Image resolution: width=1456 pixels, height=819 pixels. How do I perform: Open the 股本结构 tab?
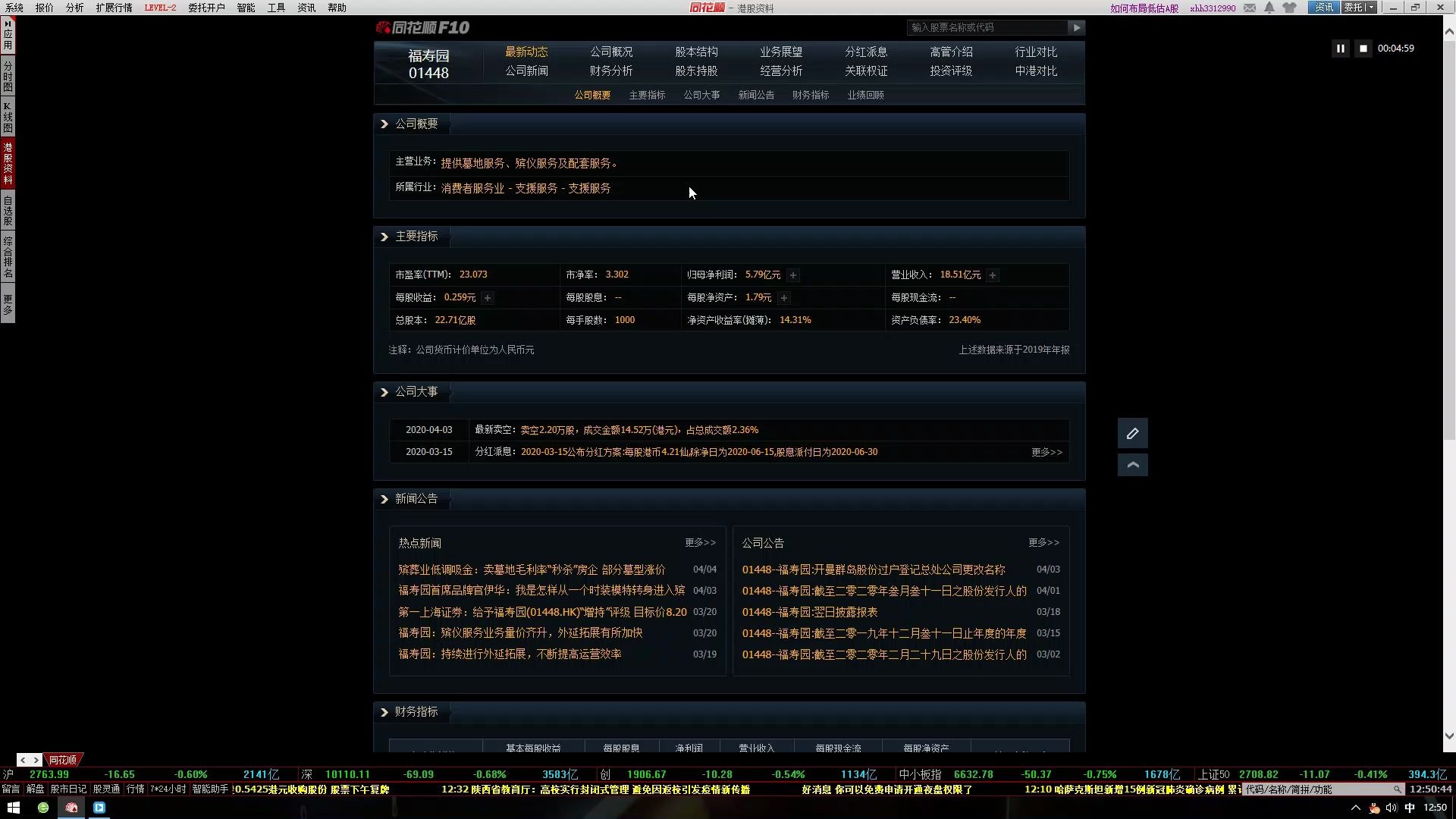point(696,52)
